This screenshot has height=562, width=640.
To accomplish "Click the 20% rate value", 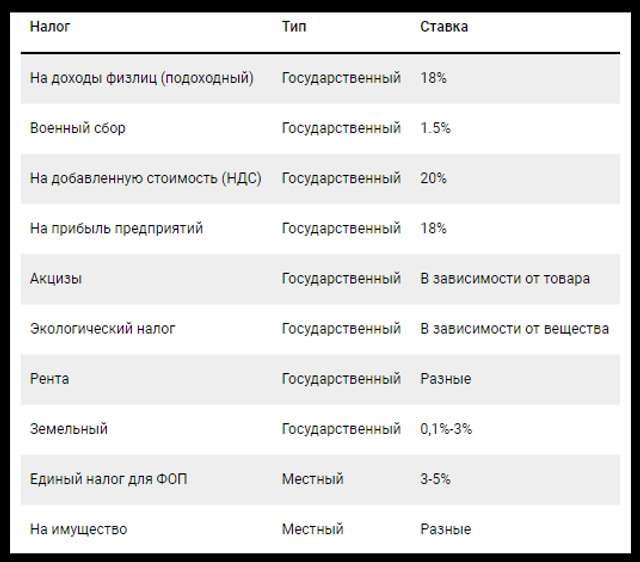I will (x=432, y=178).
